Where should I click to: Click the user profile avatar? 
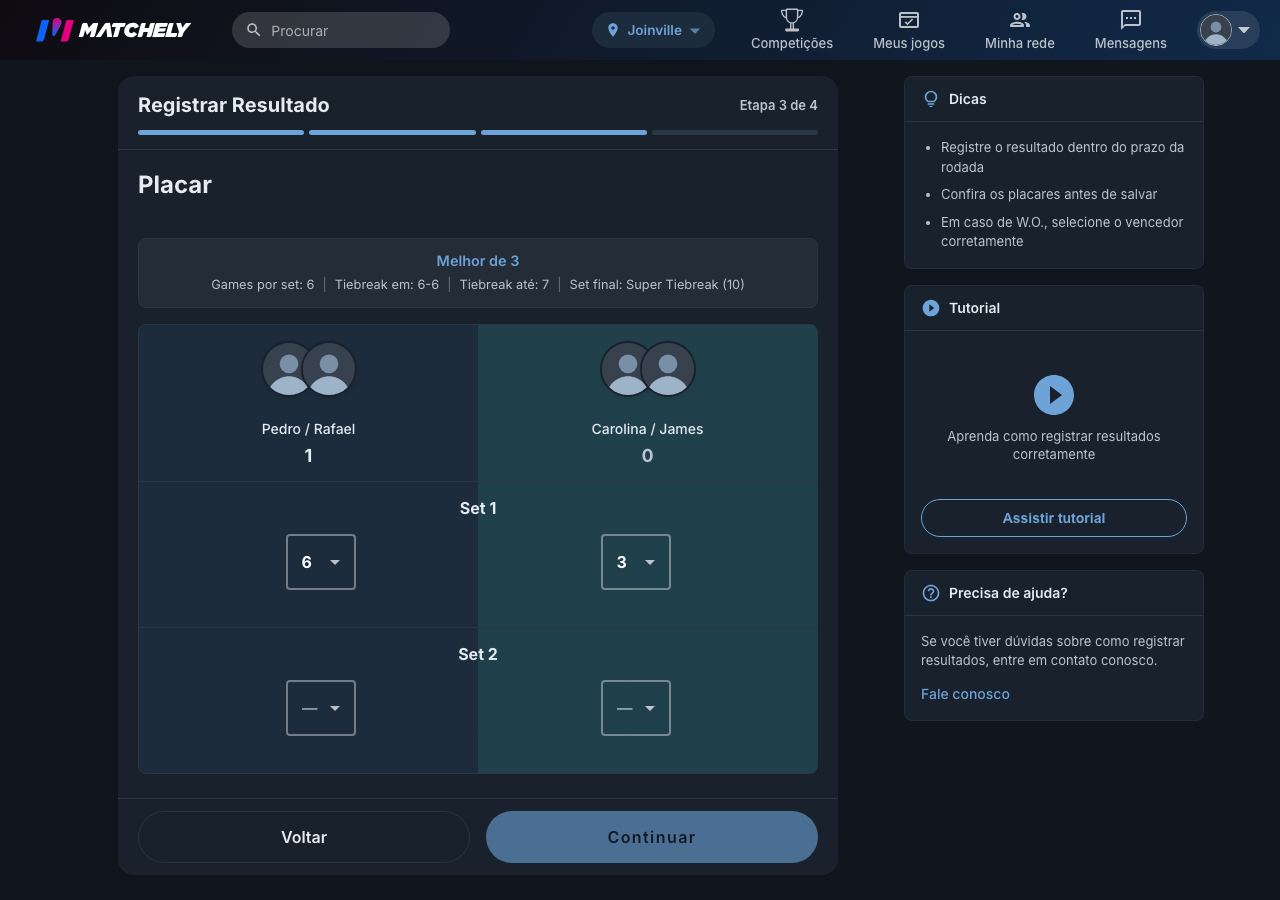(1216, 30)
